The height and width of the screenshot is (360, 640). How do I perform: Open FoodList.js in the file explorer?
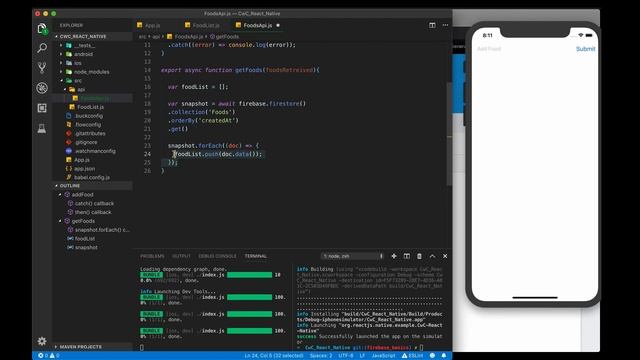(90, 107)
